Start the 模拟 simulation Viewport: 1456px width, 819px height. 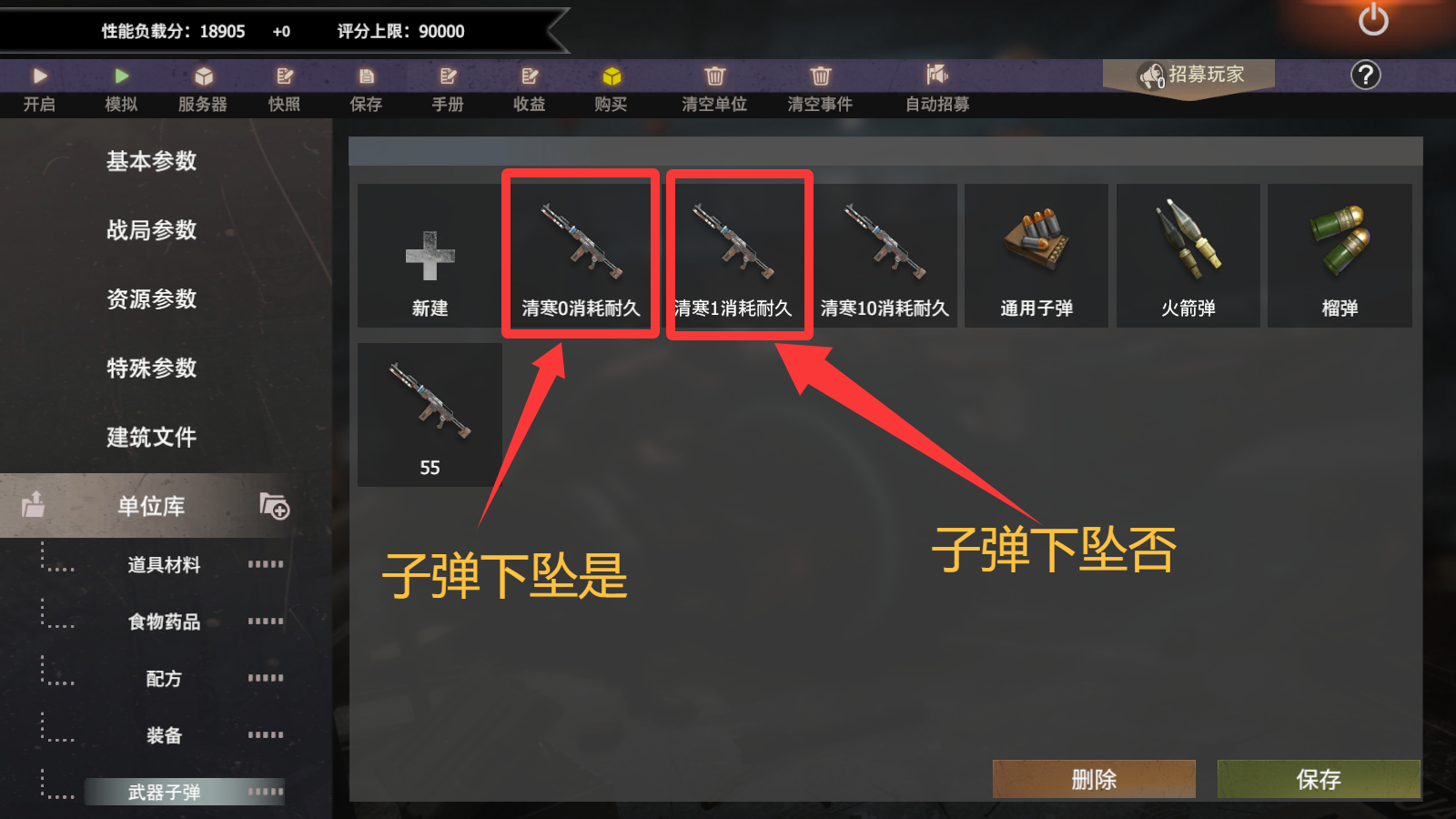click(x=122, y=76)
